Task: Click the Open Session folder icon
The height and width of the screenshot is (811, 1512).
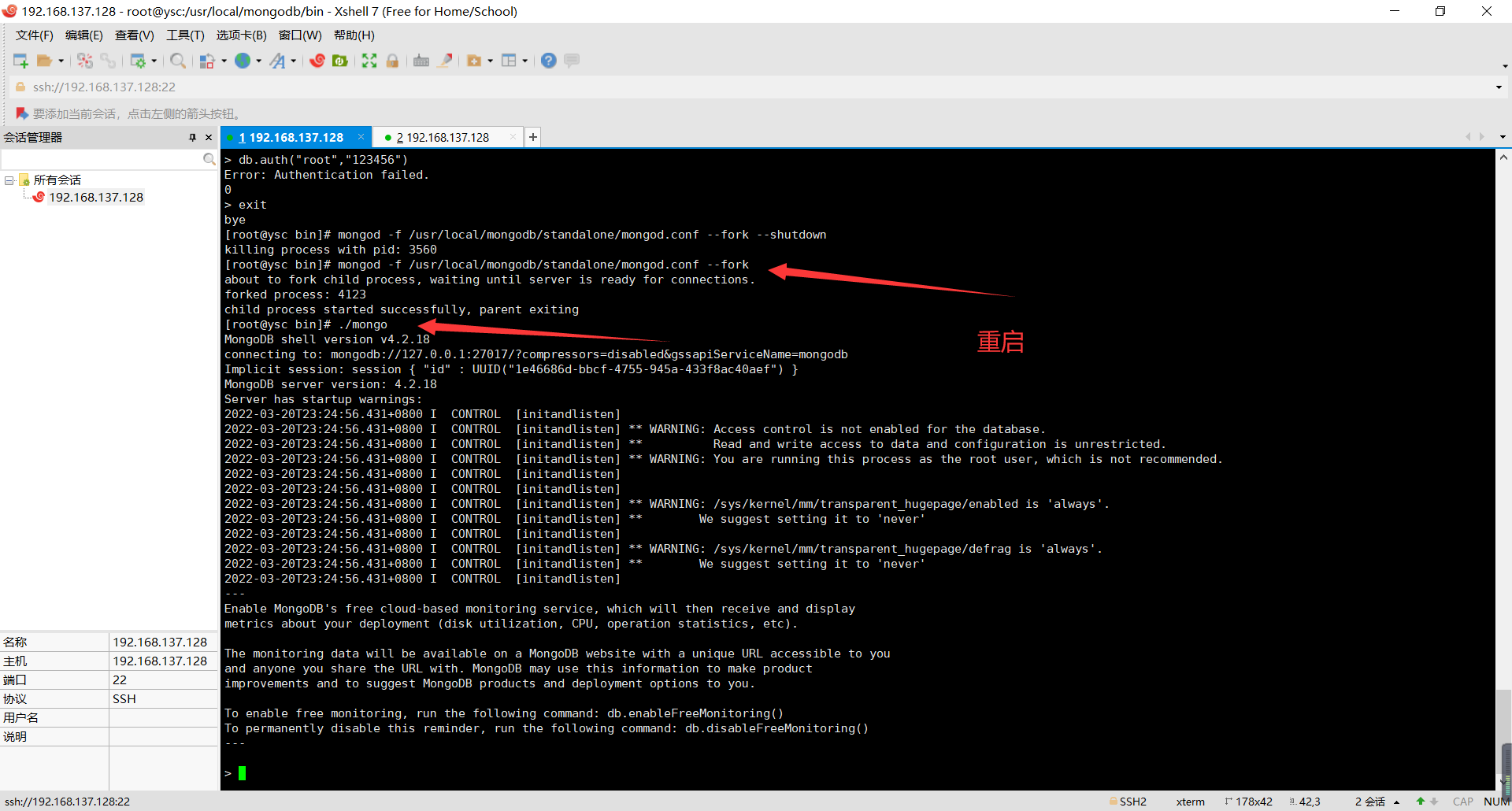Action: [x=44, y=61]
